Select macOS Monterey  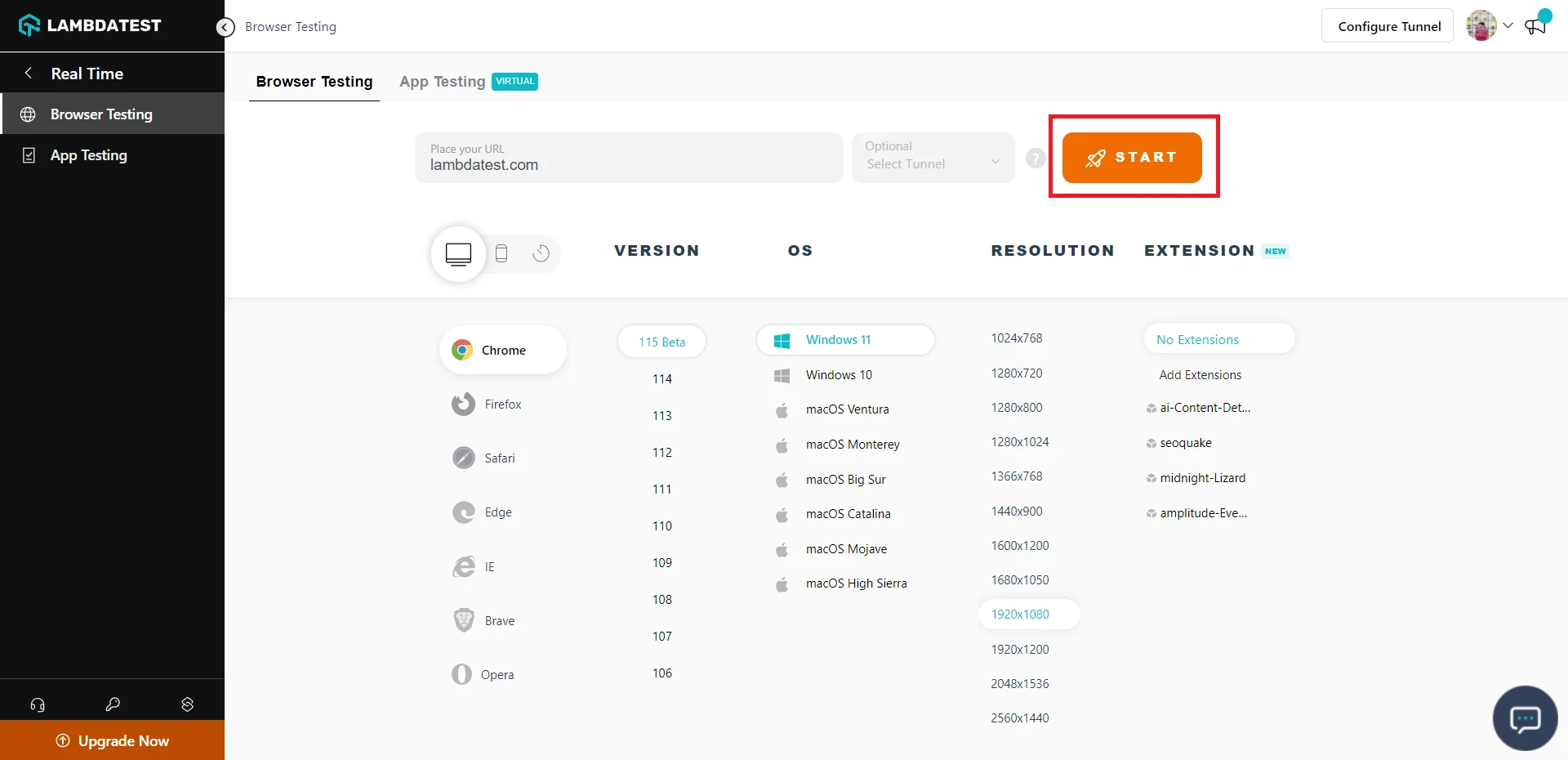(837, 444)
